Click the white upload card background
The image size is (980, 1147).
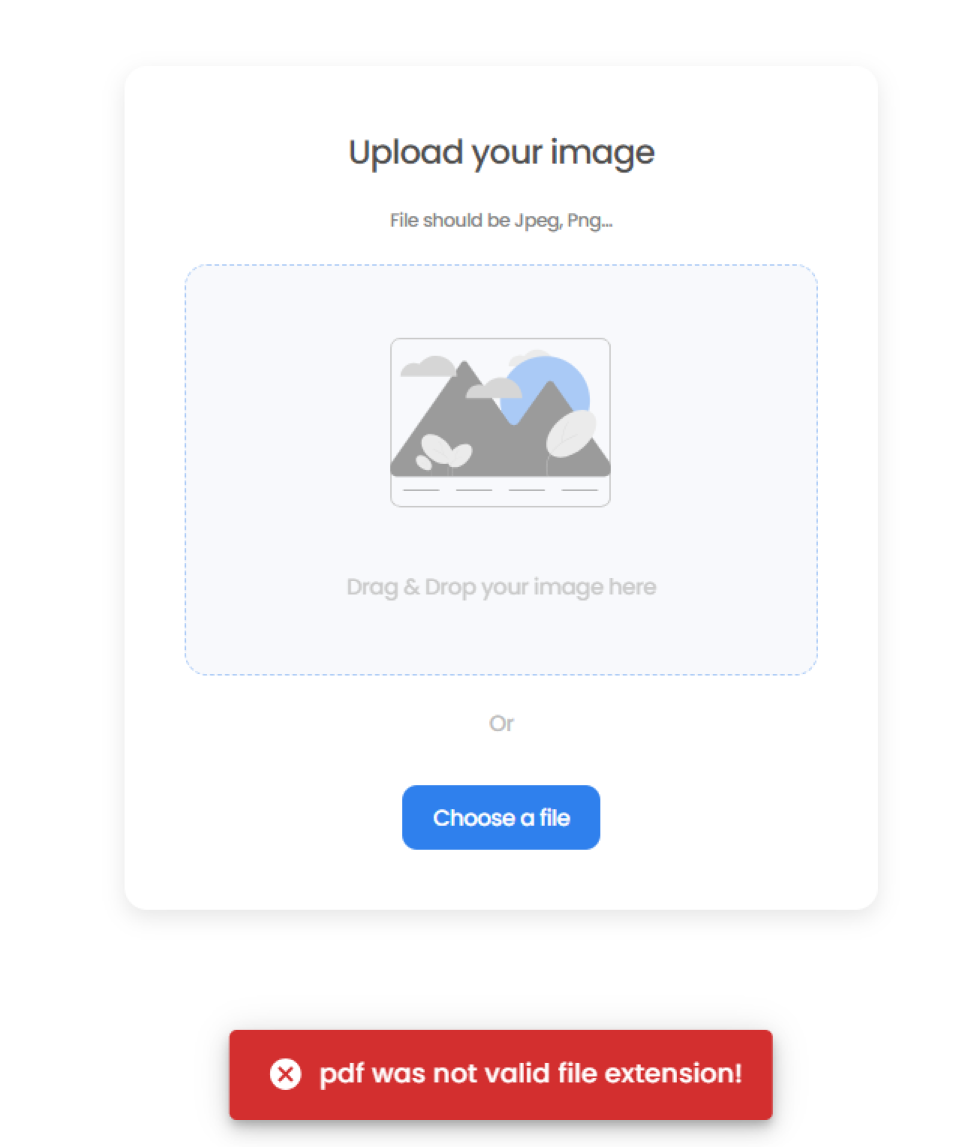501,878
